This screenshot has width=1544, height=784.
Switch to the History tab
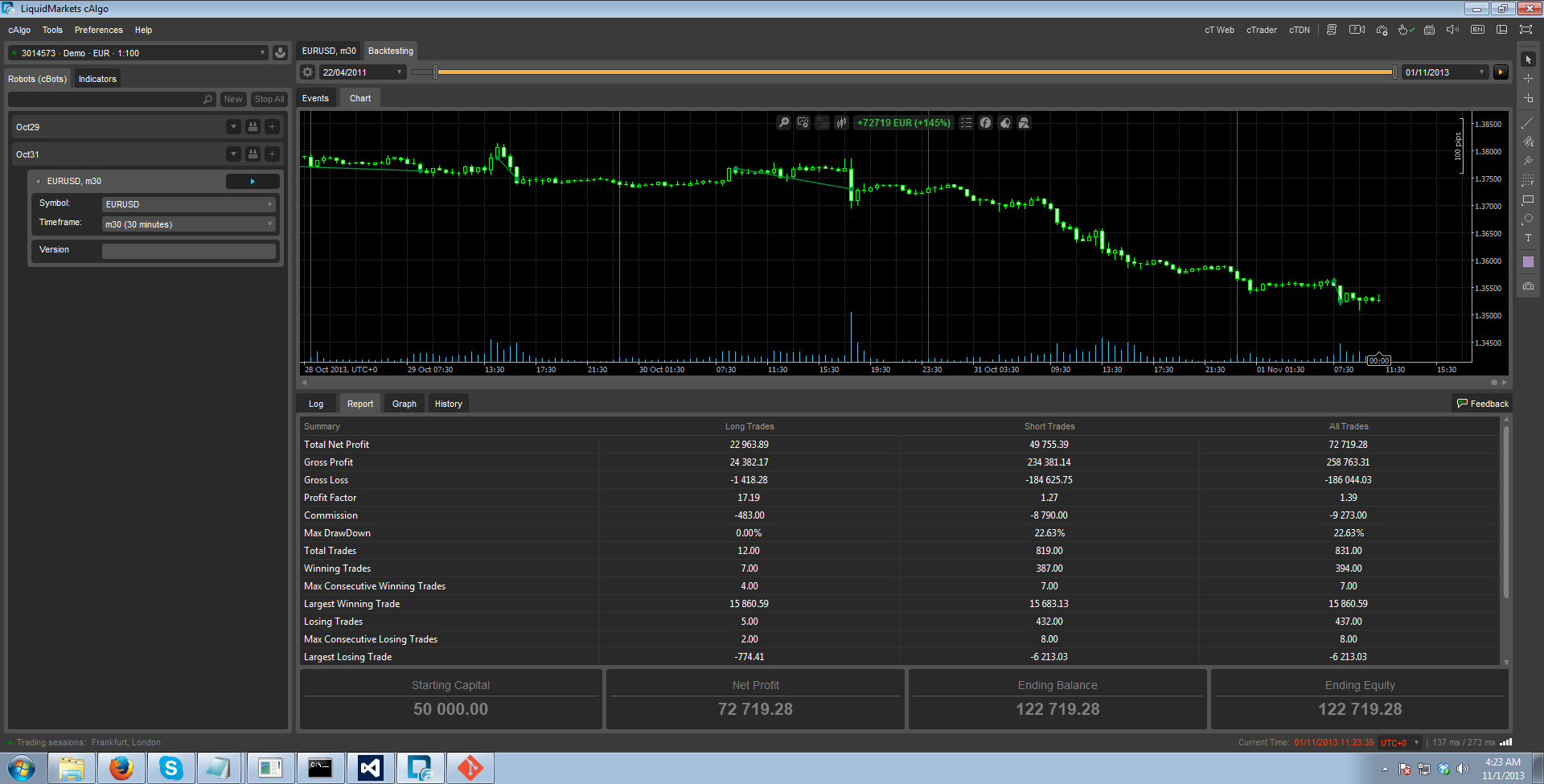click(448, 404)
